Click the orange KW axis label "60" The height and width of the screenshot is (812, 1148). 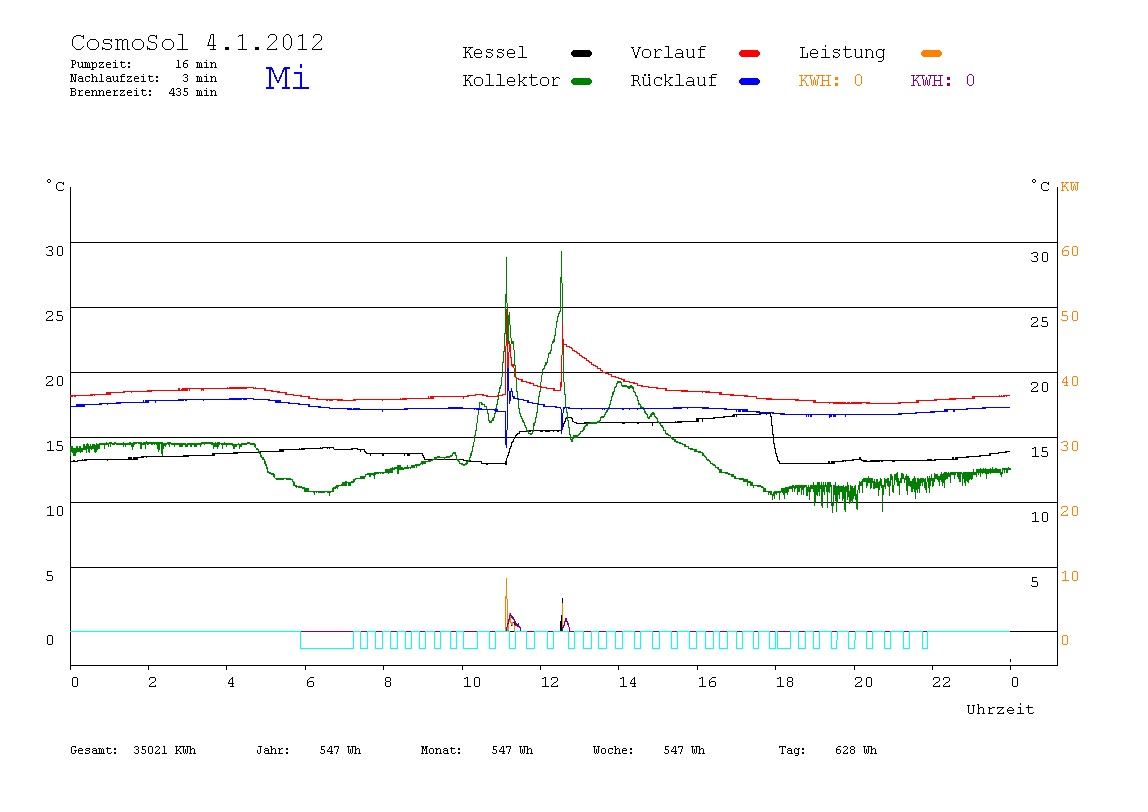(1070, 251)
